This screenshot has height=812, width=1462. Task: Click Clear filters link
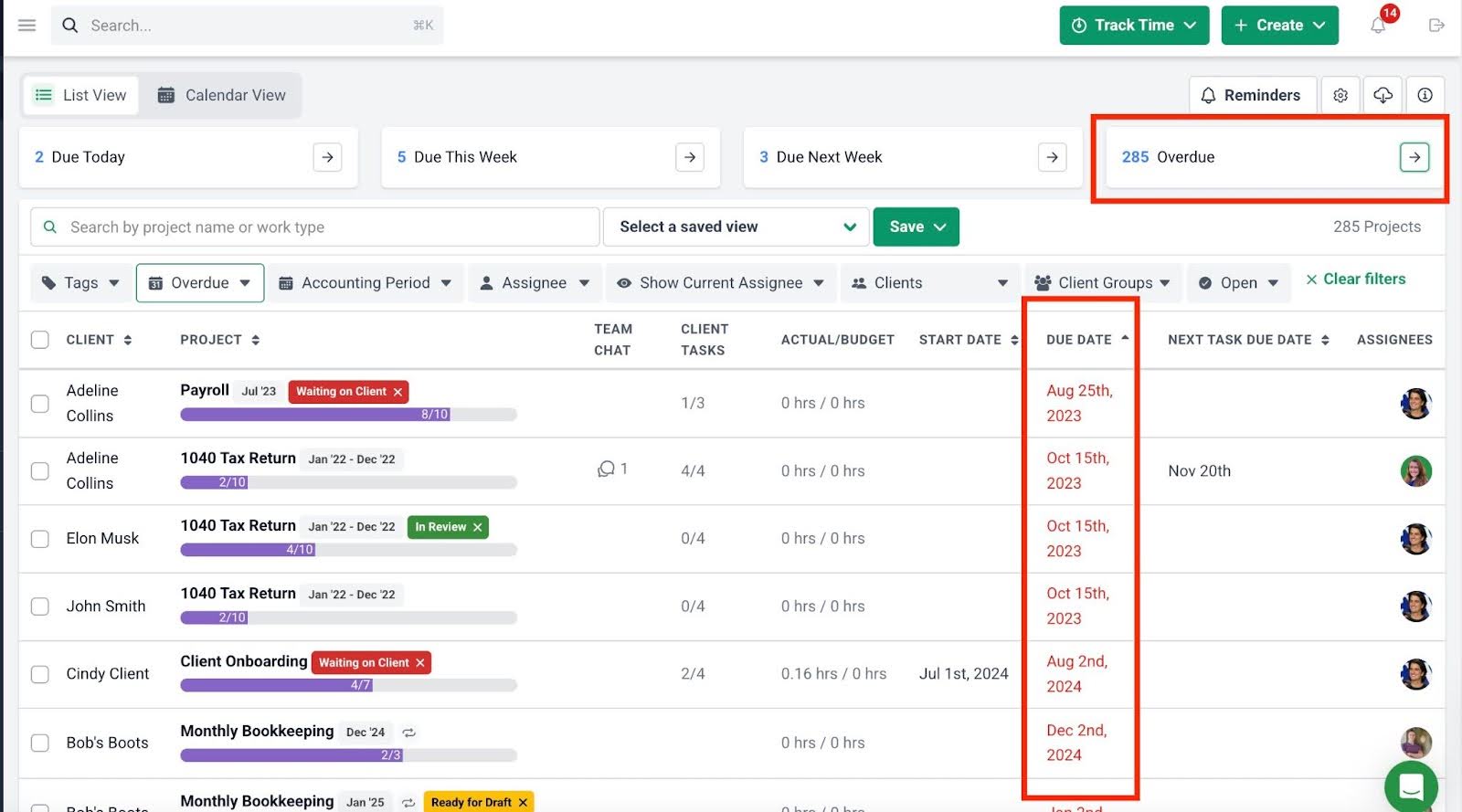tap(1355, 279)
